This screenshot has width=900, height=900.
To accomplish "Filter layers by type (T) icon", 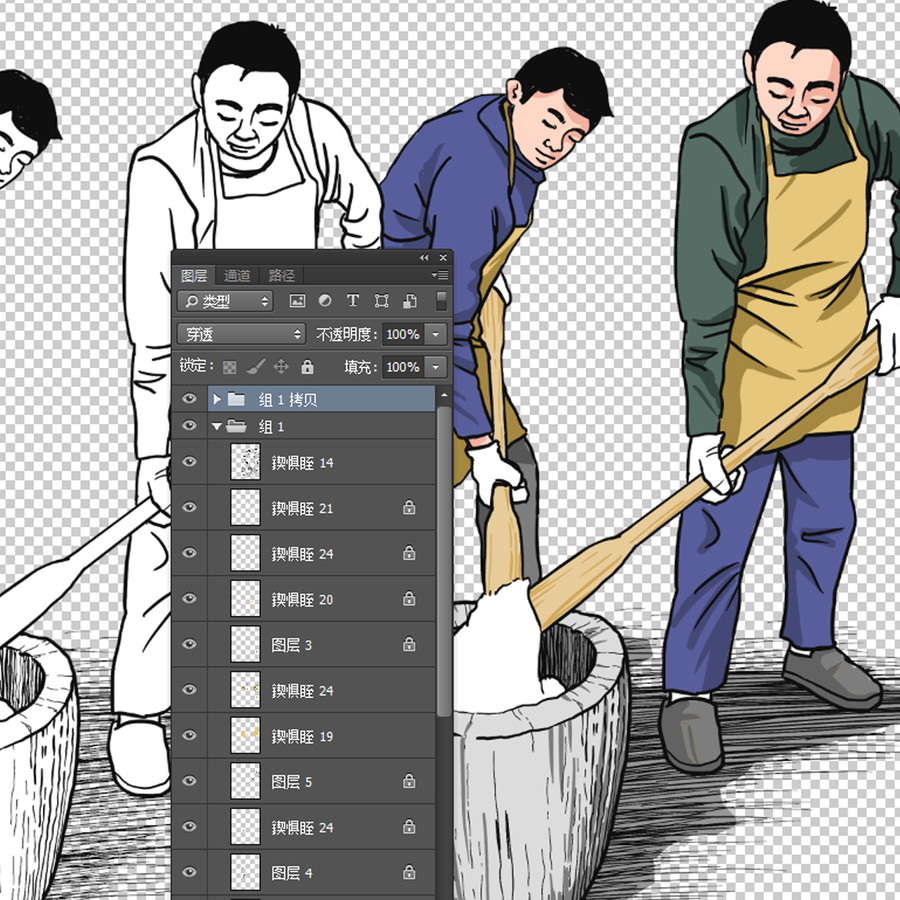I will 353,301.
